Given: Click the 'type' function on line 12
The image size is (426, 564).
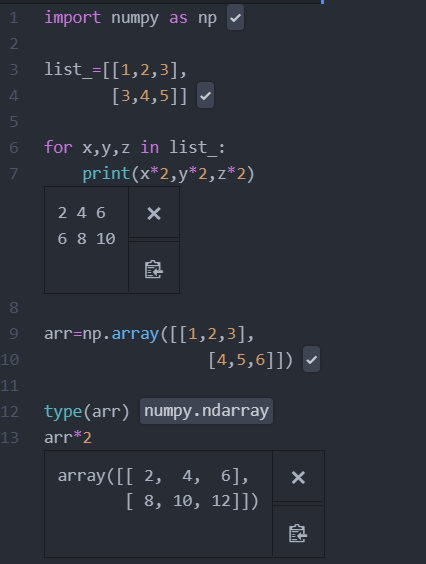Looking at the screenshot, I should 63,412.
